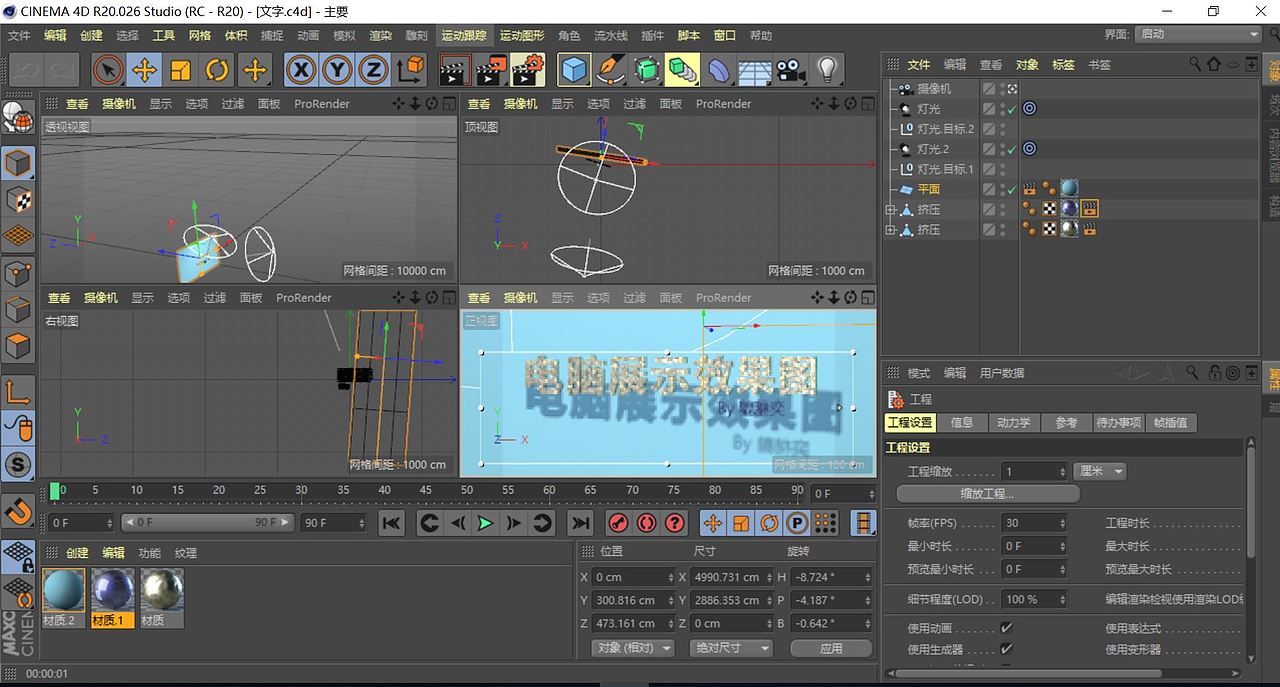The height and width of the screenshot is (687, 1280).
Task: Toggle enable checkmark for 灯光 object
Action: point(1012,109)
